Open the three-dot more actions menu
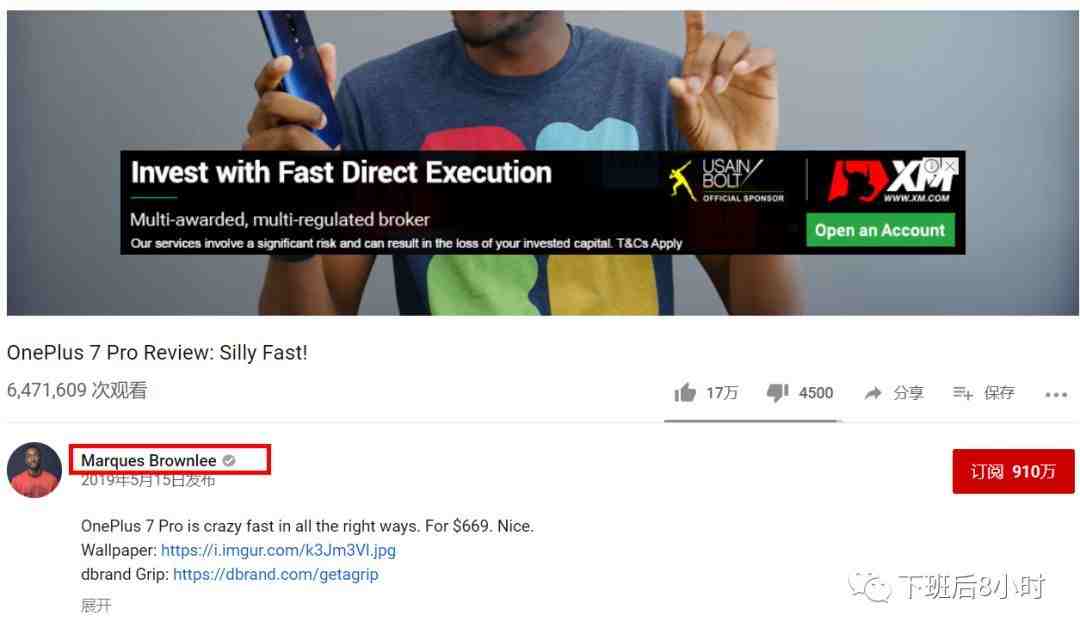Screen dimensions: 1080x634 1056,395
